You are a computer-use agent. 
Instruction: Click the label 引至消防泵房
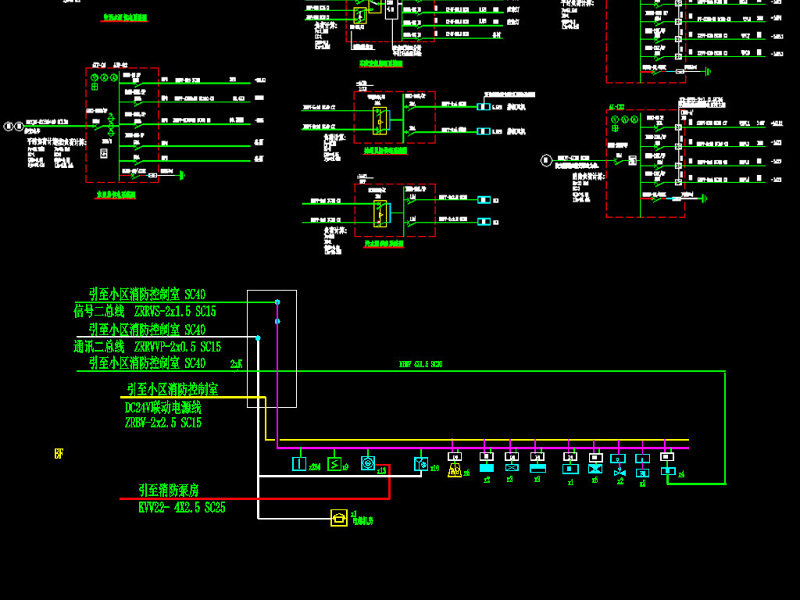click(x=169, y=490)
